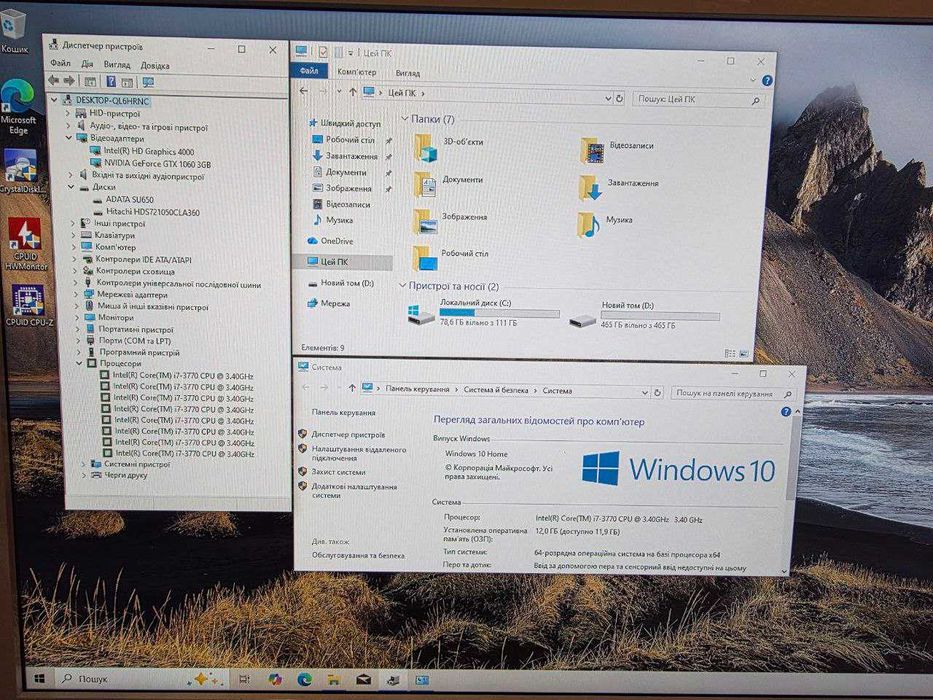Collapse the Процесори tree node
This screenshot has width=933, height=700.
tap(79, 363)
